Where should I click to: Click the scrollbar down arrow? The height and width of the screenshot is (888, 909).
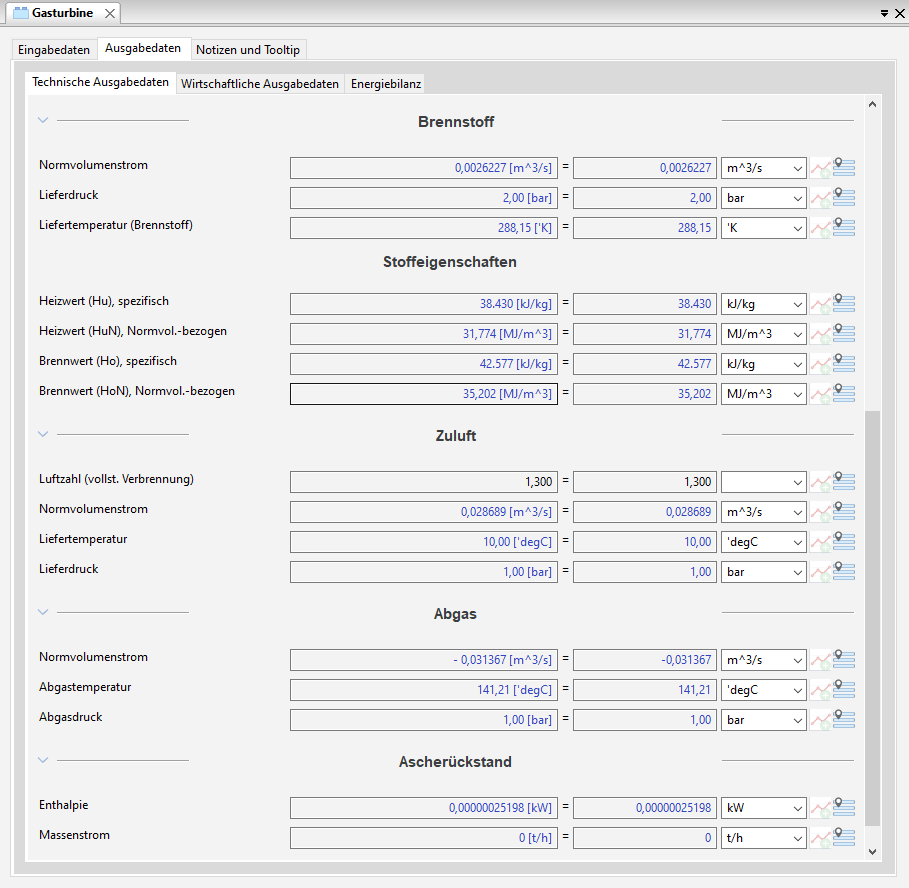point(872,851)
